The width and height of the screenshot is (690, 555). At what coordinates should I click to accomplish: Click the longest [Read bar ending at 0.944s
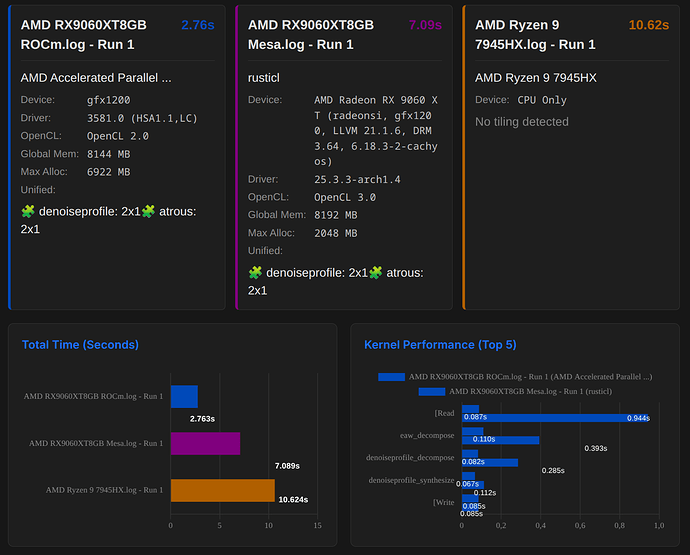point(555,418)
